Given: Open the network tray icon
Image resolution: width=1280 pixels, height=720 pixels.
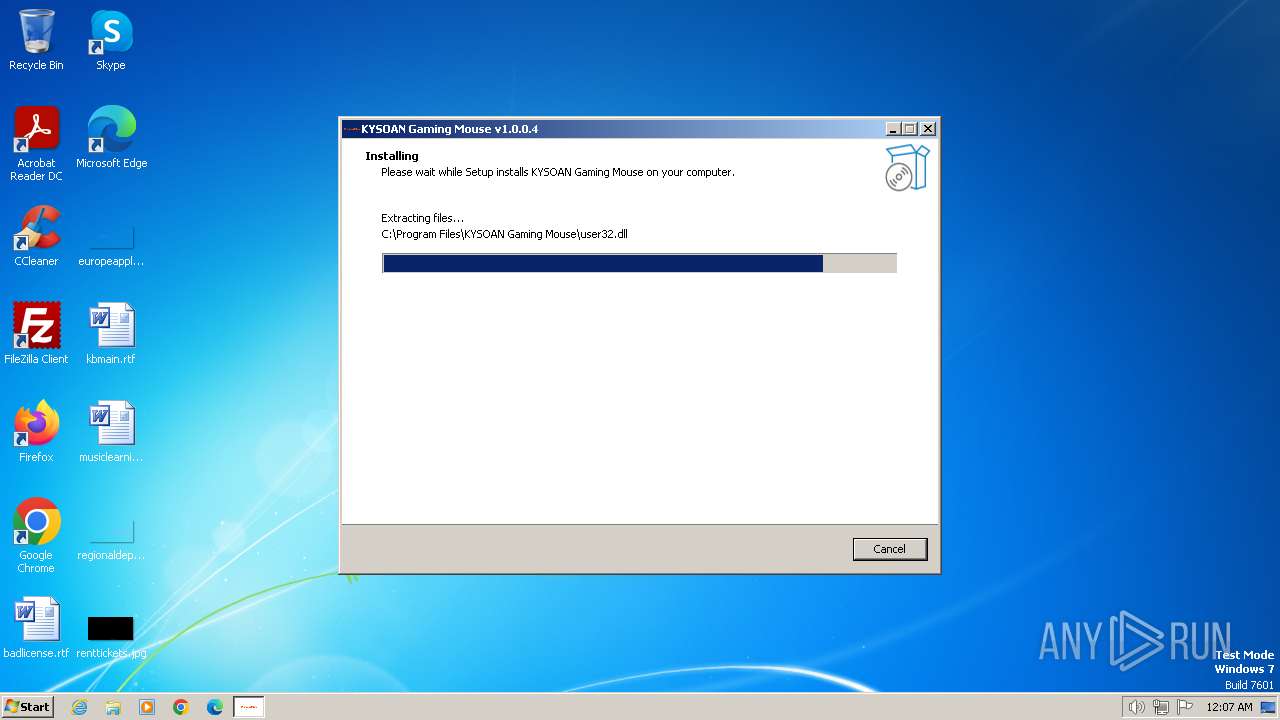Looking at the screenshot, I should coord(1161,707).
